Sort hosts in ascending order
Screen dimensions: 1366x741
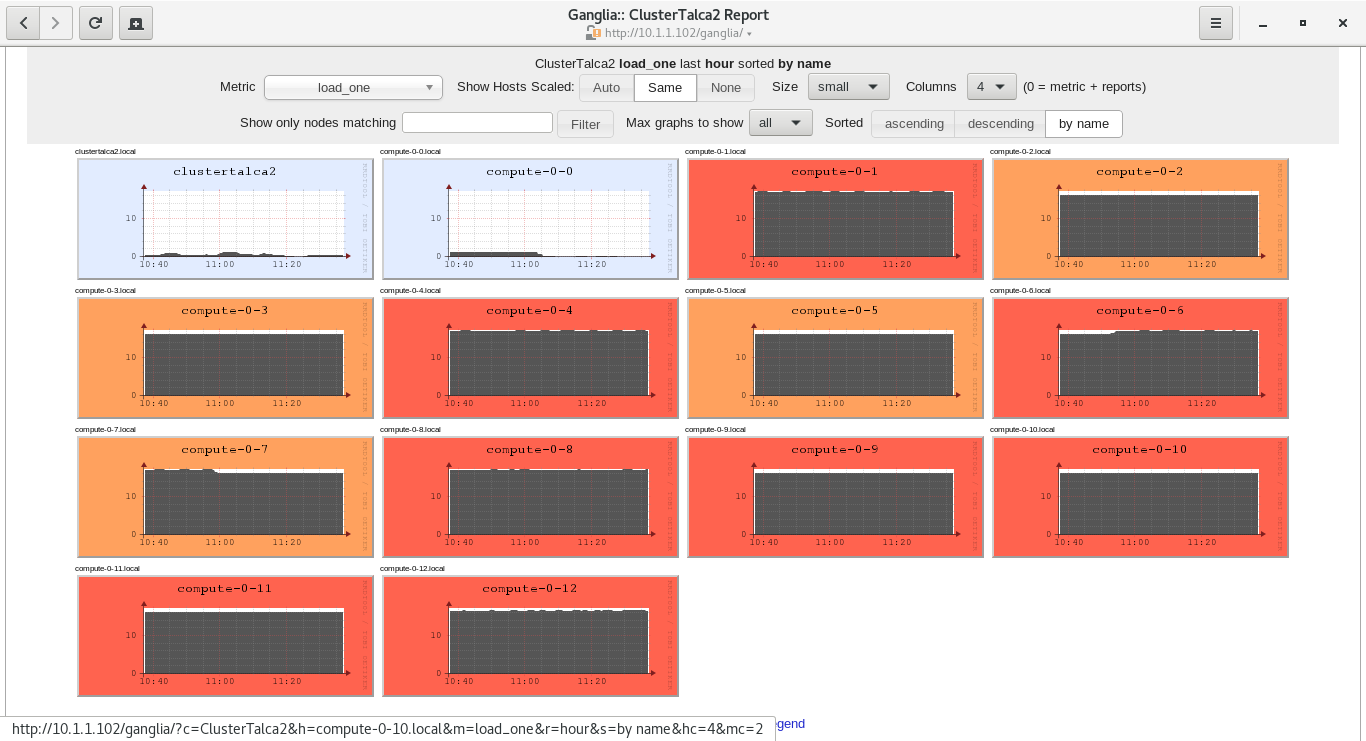[x=914, y=124]
